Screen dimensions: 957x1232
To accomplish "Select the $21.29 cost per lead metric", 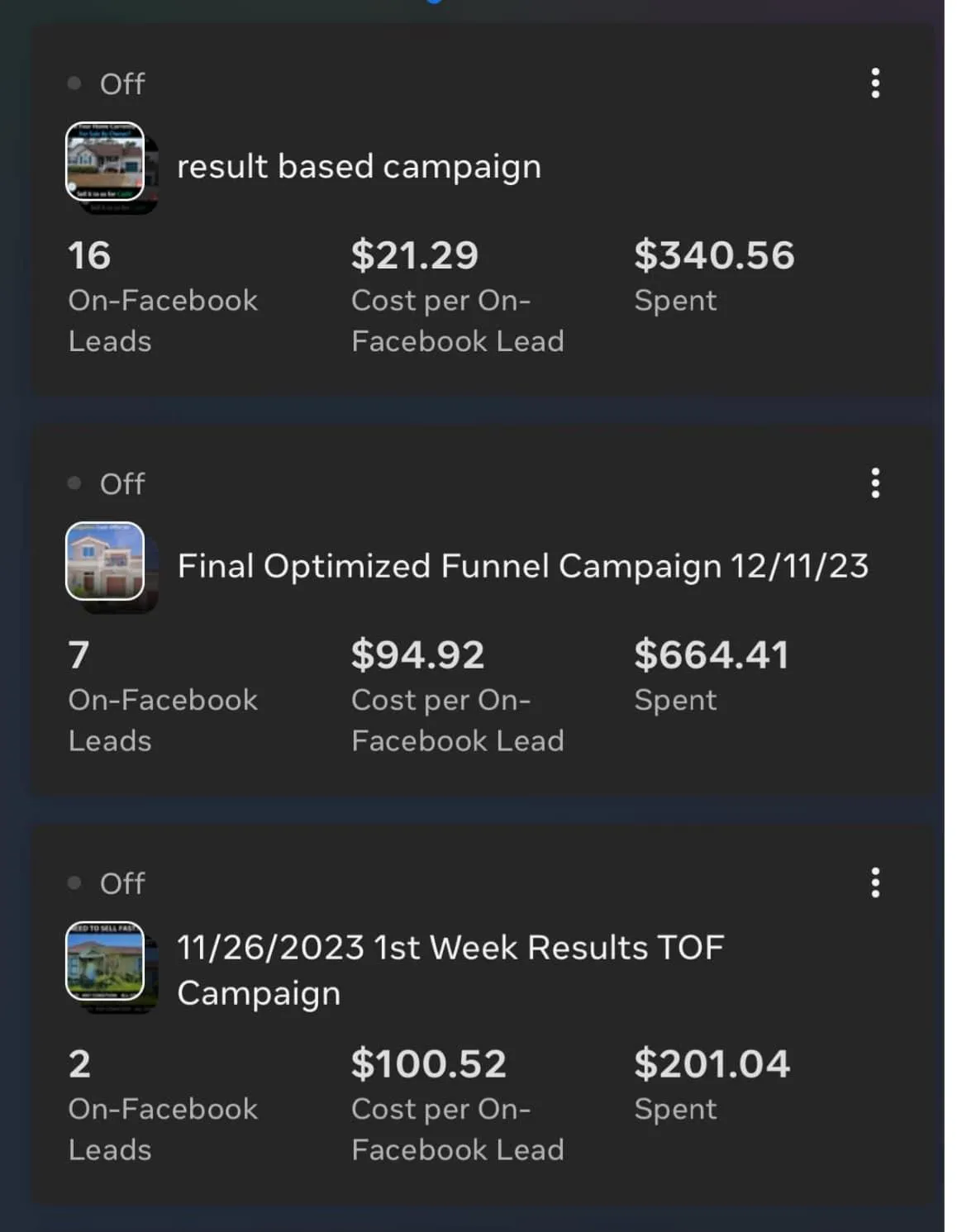I will click(458, 297).
